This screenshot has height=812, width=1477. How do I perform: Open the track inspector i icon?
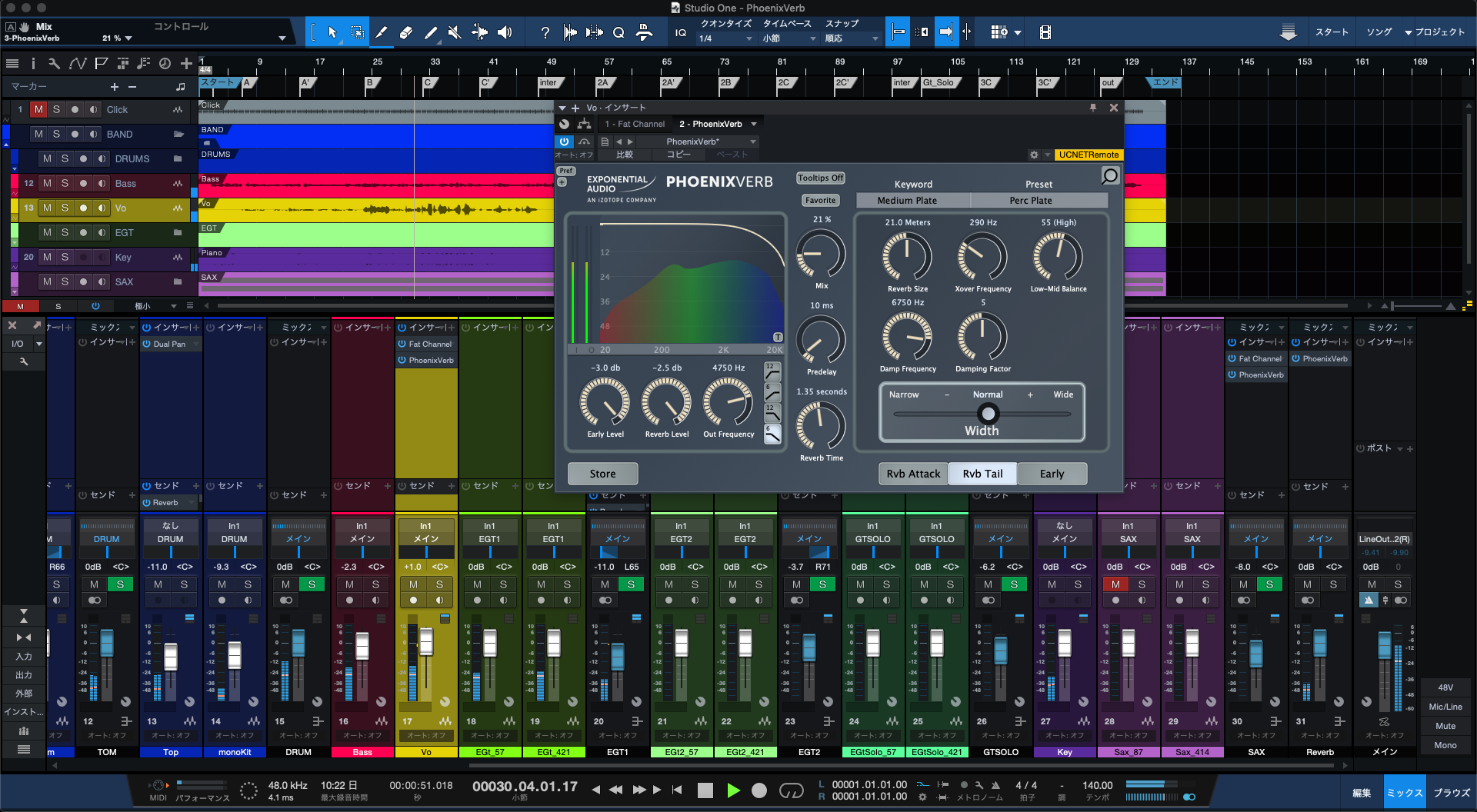point(33,63)
